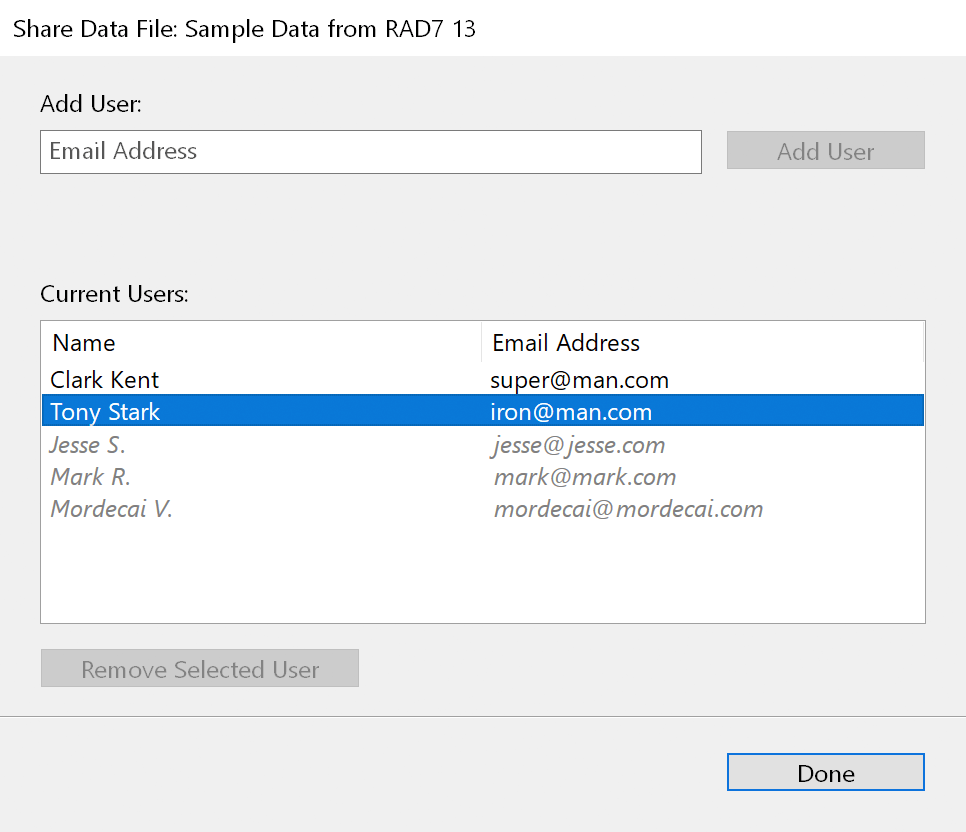The height and width of the screenshot is (832, 966).
Task: Click the "Add User:" label
Action: (x=91, y=104)
